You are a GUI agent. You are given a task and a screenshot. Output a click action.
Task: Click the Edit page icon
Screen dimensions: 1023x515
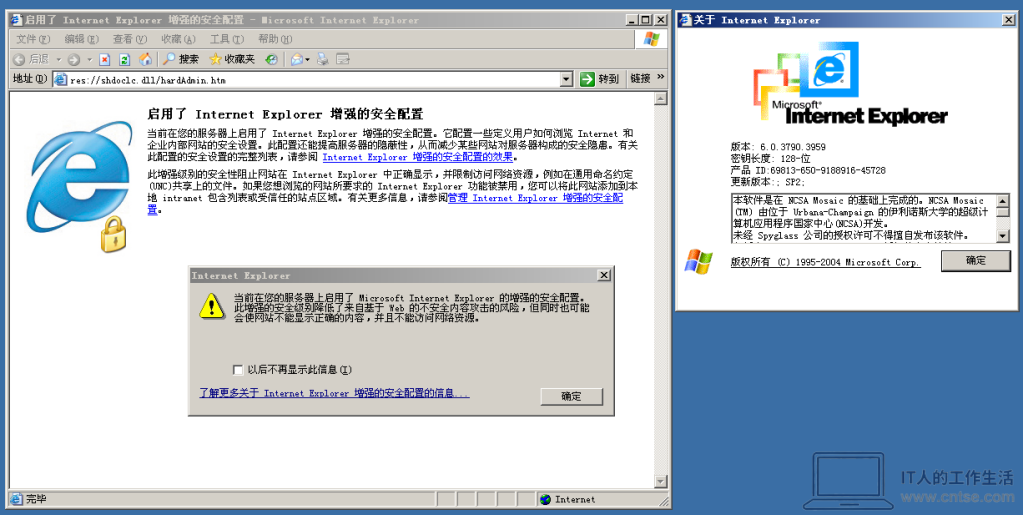point(343,59)
